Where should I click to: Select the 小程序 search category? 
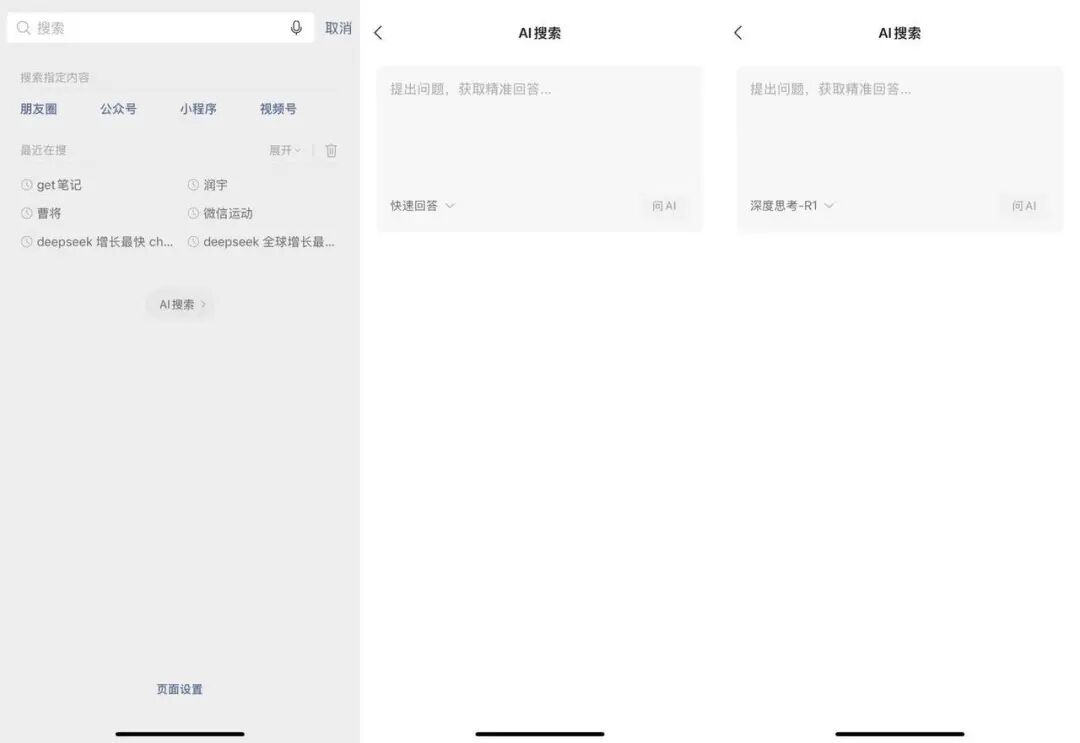(198, 109)
